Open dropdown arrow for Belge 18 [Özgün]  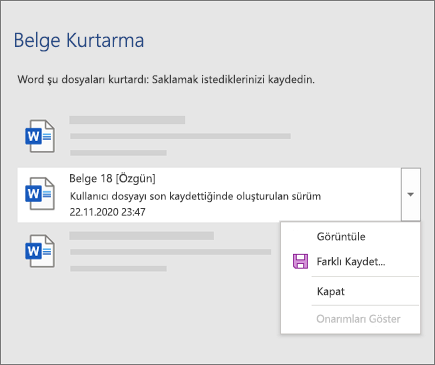point(411,194)
